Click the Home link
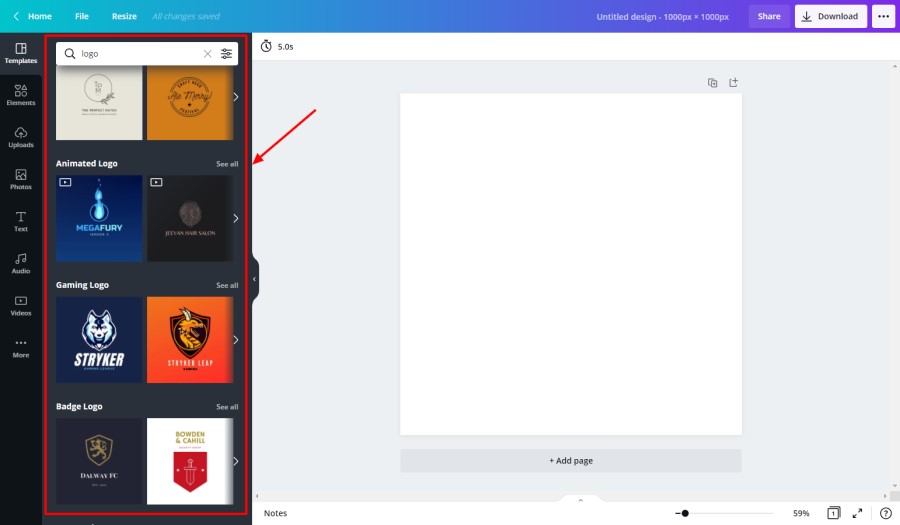Viewport: 900px width, 525px height. 40,16
